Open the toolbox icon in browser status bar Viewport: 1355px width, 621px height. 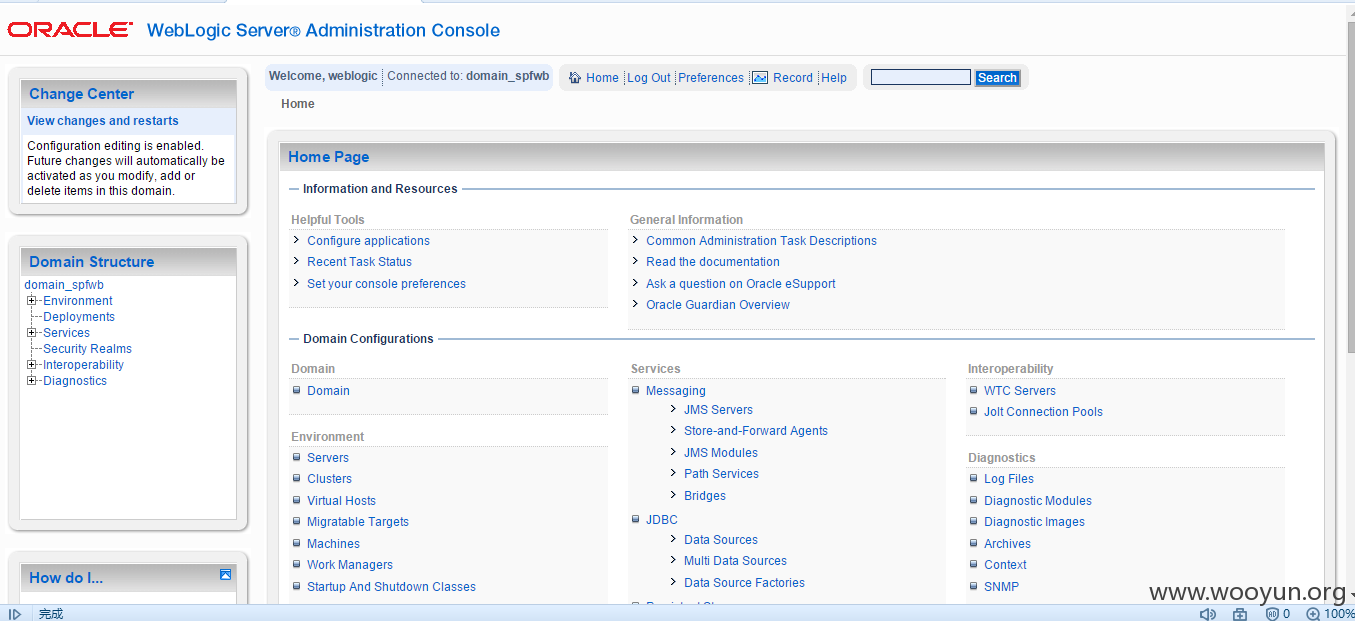[x=1240, y=614]
